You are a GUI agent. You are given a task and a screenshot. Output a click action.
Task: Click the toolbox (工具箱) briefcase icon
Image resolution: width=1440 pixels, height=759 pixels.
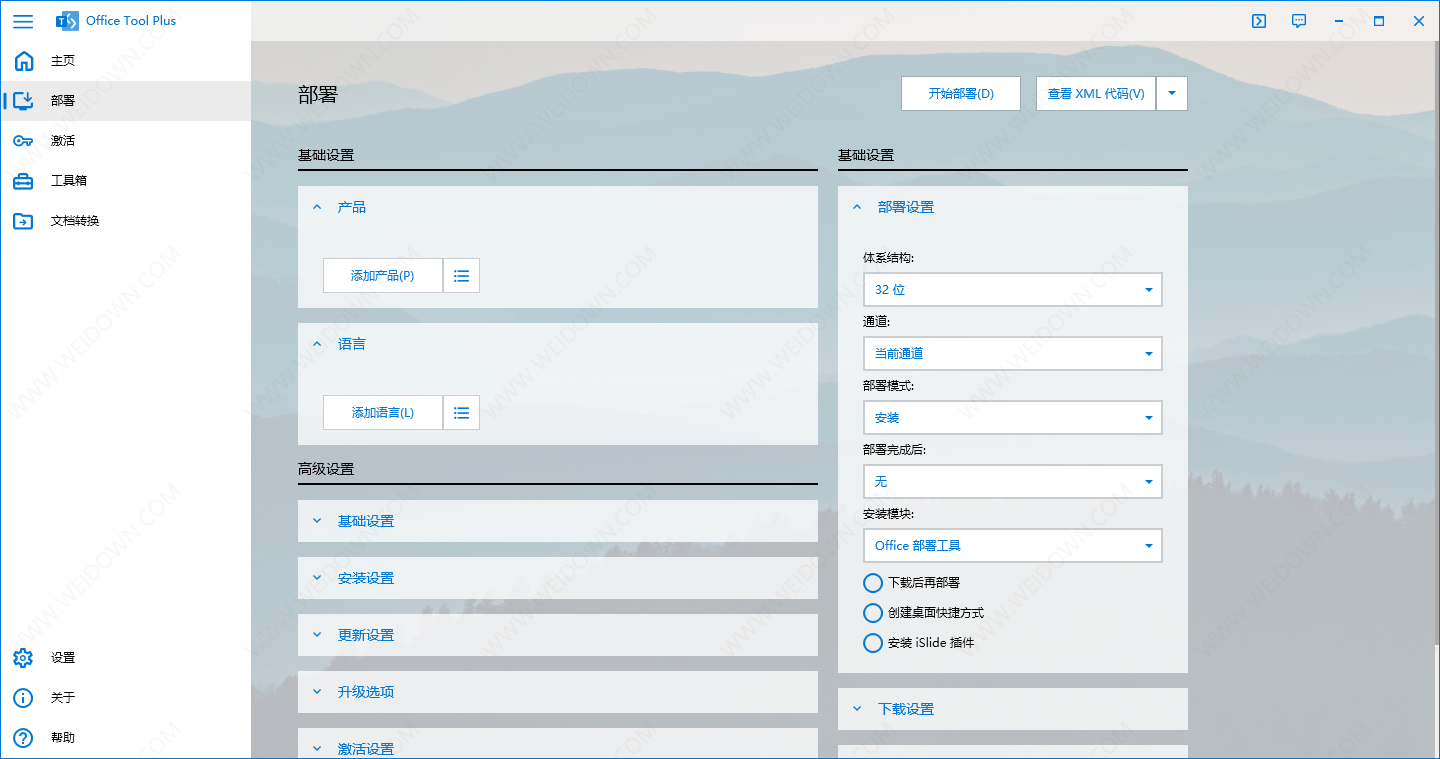tap(24, 181)
